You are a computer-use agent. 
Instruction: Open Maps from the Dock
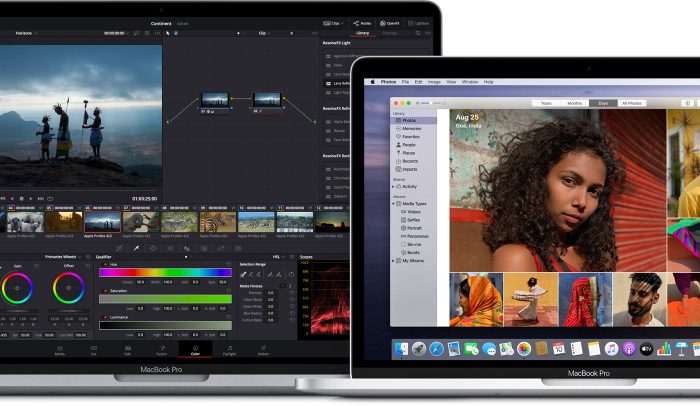pyautogui.click(x=506, y=349)
